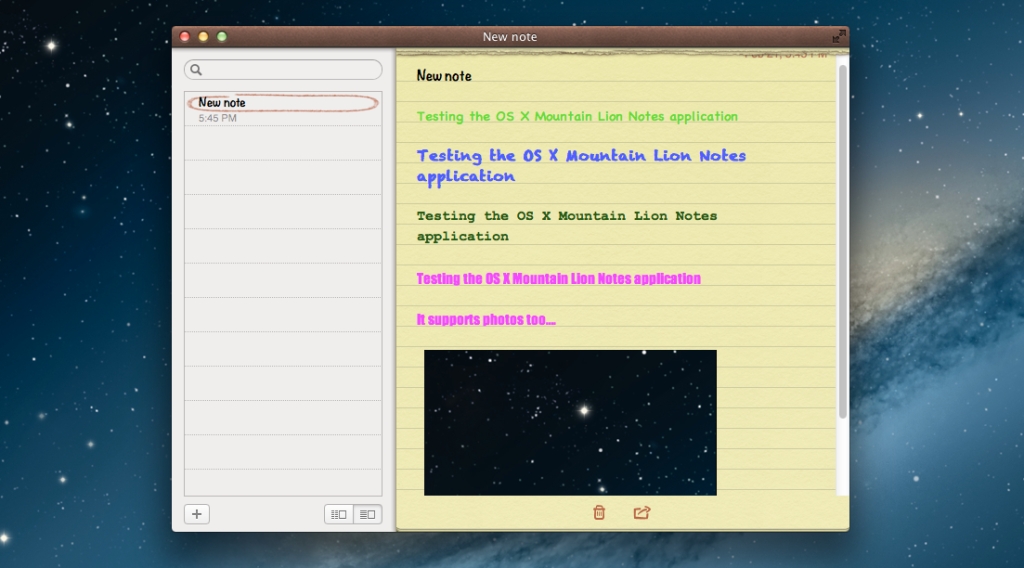The height and width of the screenshot is (568, 1024).
Task: Click the search magnifier icon
Action: tap(196, 70)
